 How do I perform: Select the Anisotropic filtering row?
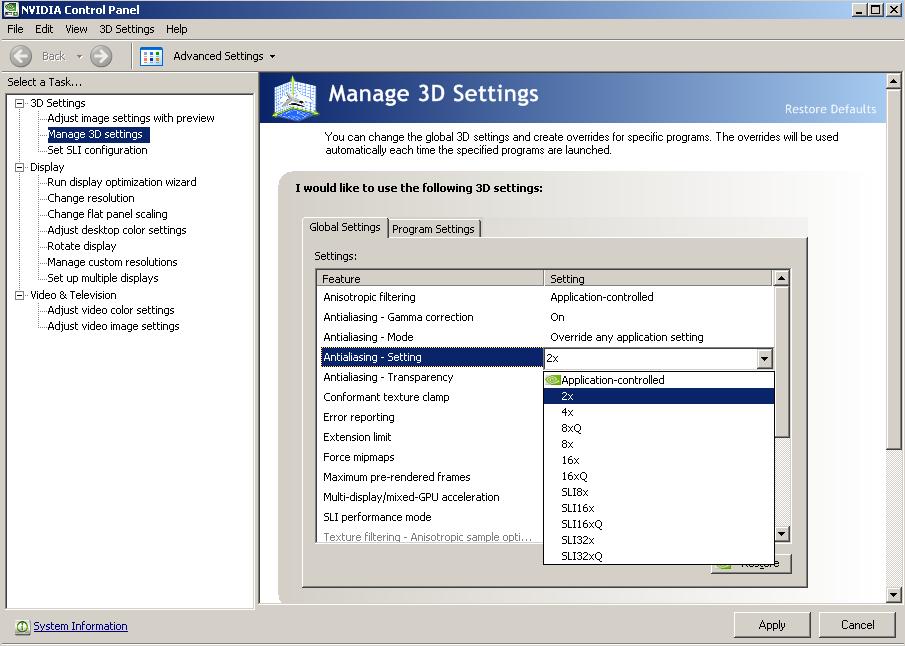[545, 297]
